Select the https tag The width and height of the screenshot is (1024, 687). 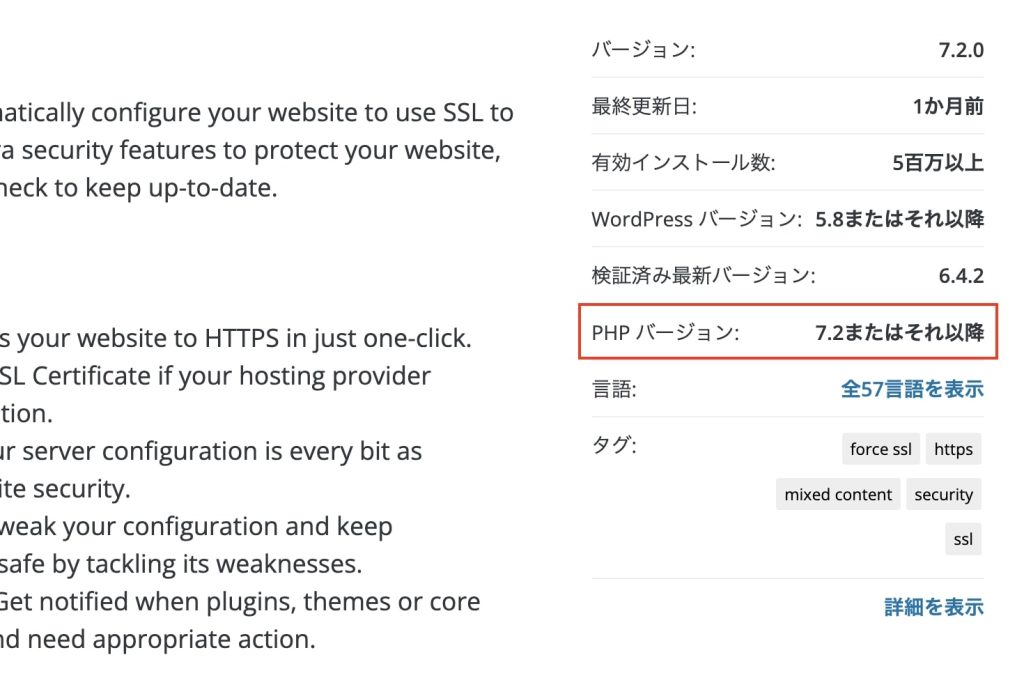(x=953, y=449)
